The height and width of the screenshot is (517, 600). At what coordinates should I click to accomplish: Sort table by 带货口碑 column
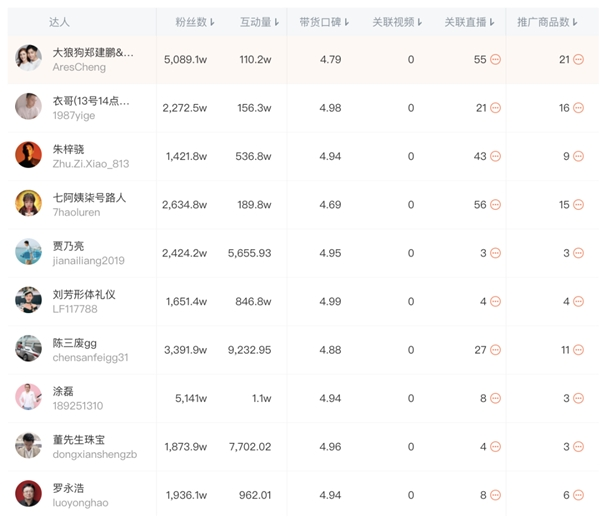[x=324, y=22]
